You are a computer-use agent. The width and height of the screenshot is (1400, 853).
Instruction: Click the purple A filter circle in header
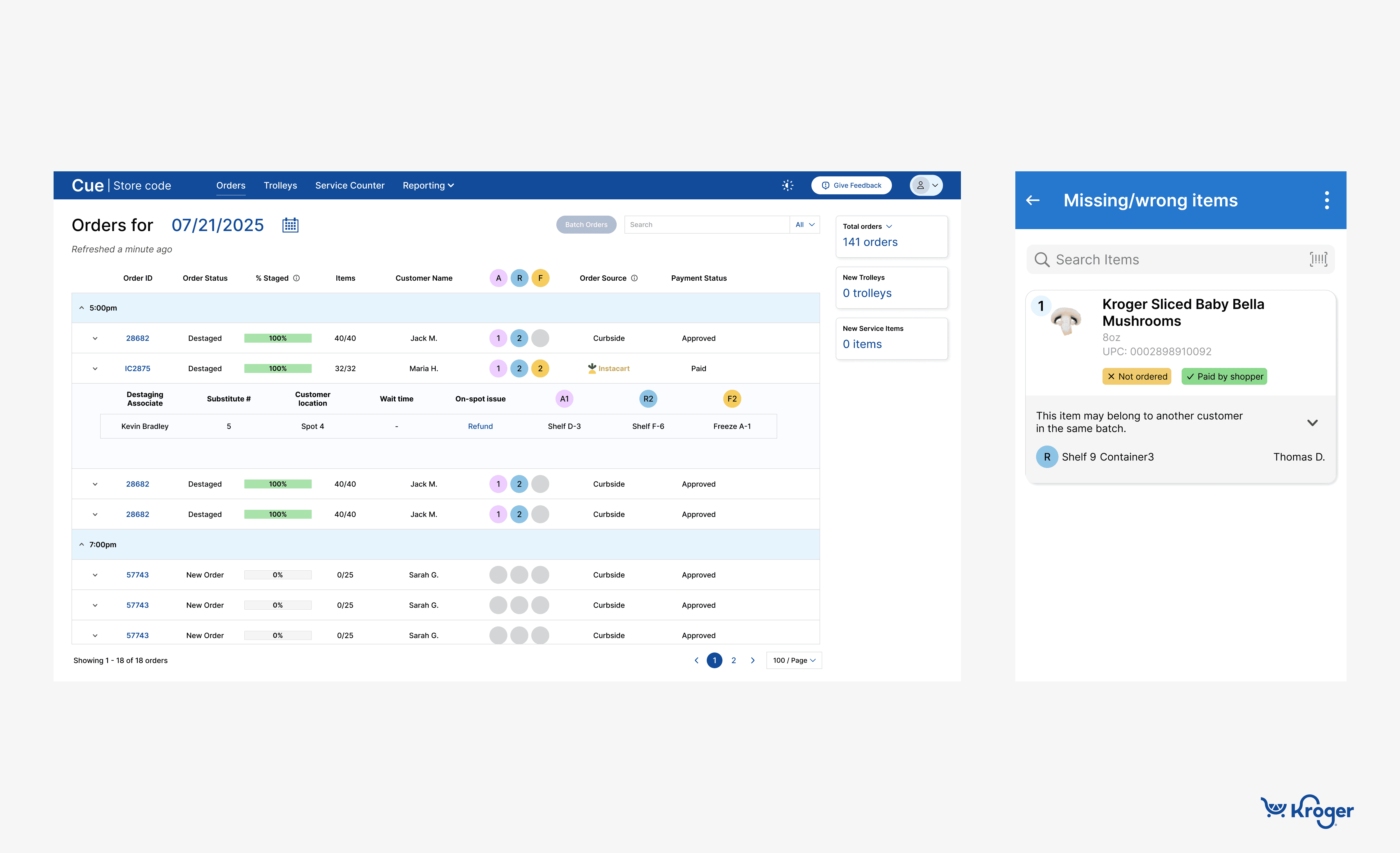(498, 278)
